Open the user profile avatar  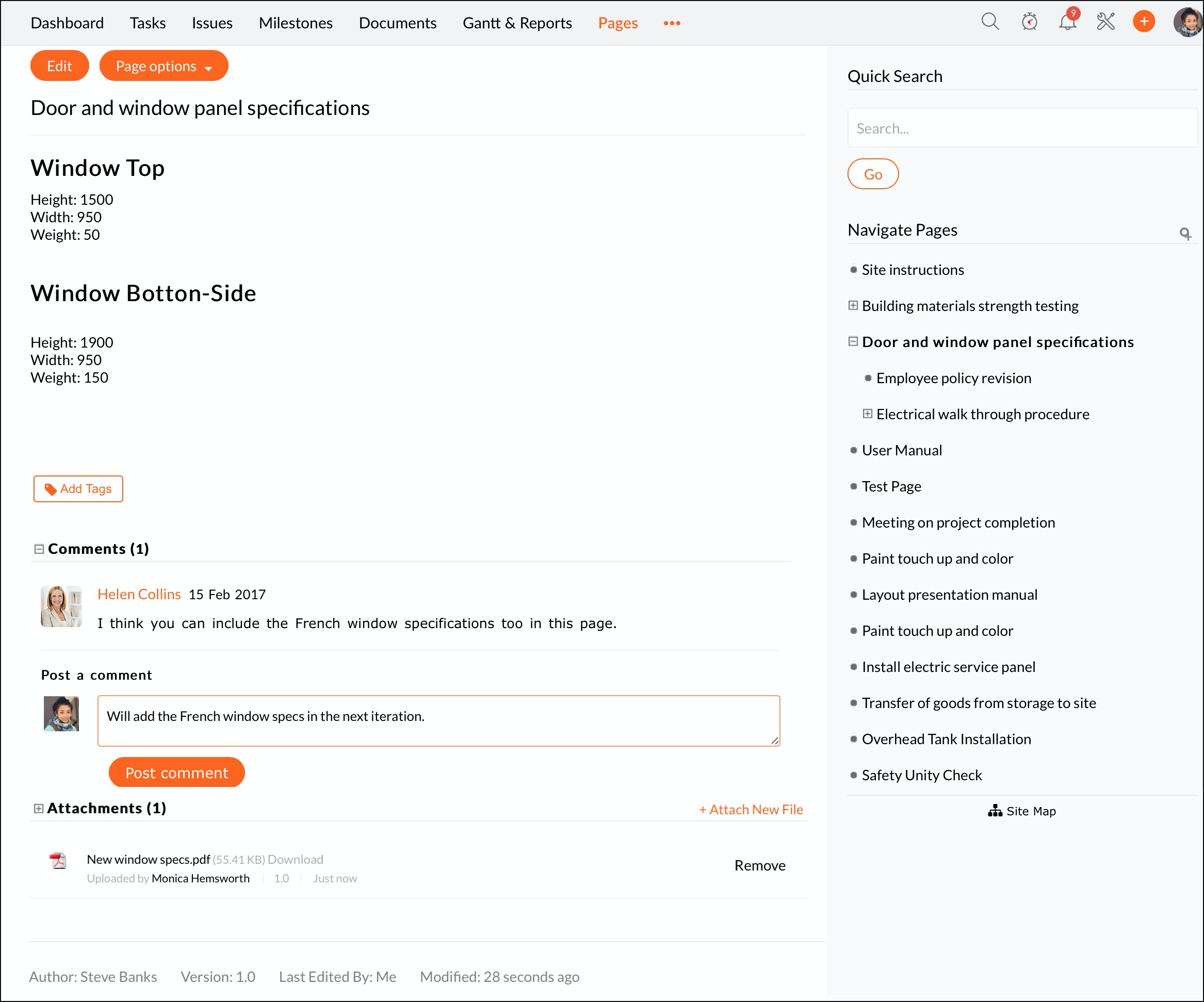pos(1187,22)
